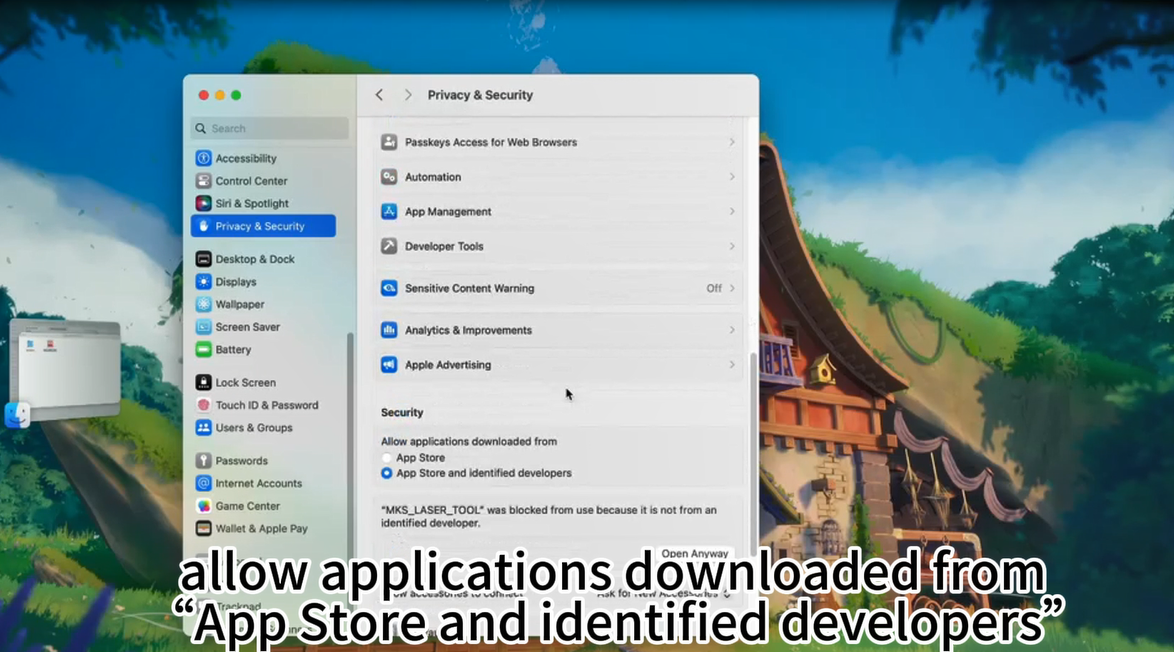Open App Management row chevron
Viewport: 1174px width, 652px height.
tap(732, 211)
